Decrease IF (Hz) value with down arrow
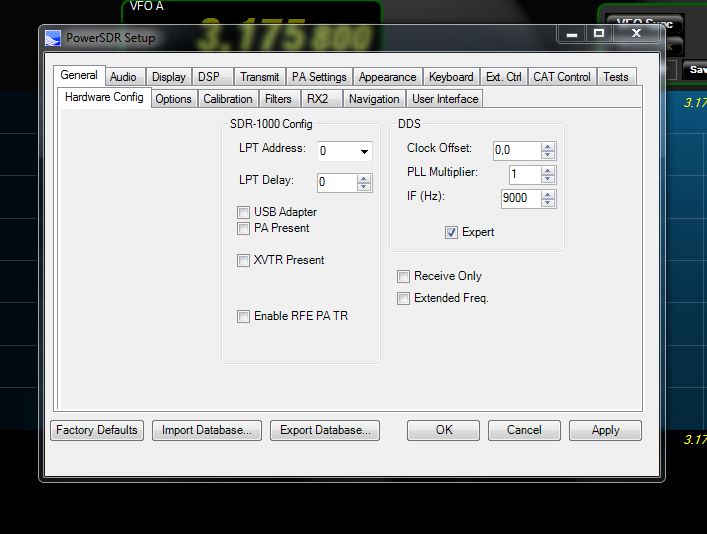Screen dimensions: 707x534 point(547,203)
